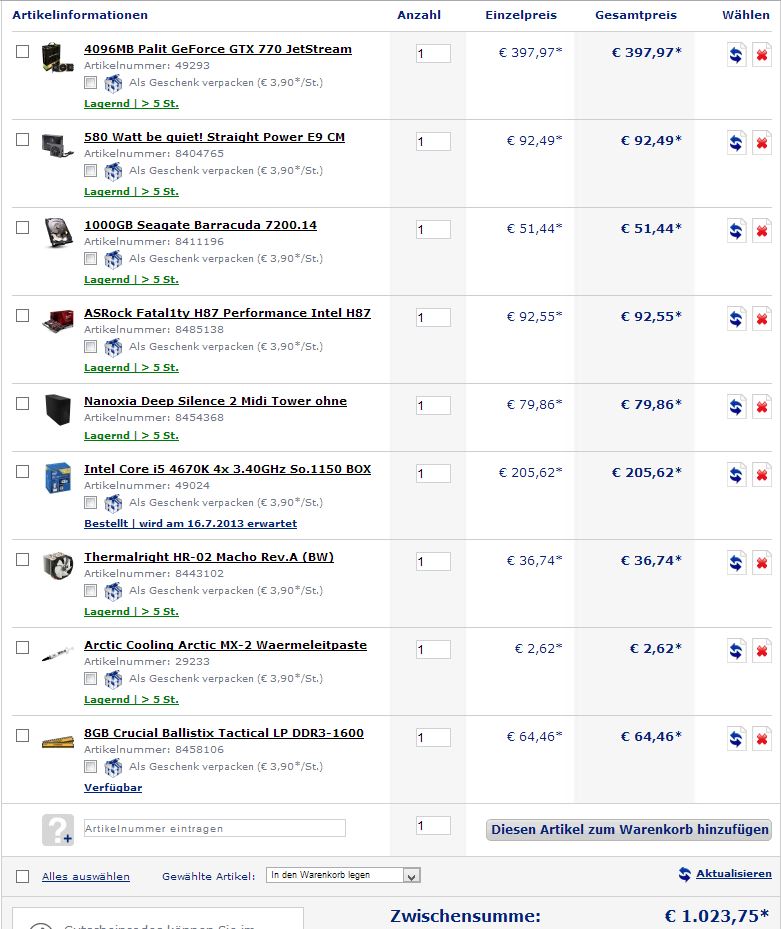Tick the Alles auswählen checkbox

[23, 876]
